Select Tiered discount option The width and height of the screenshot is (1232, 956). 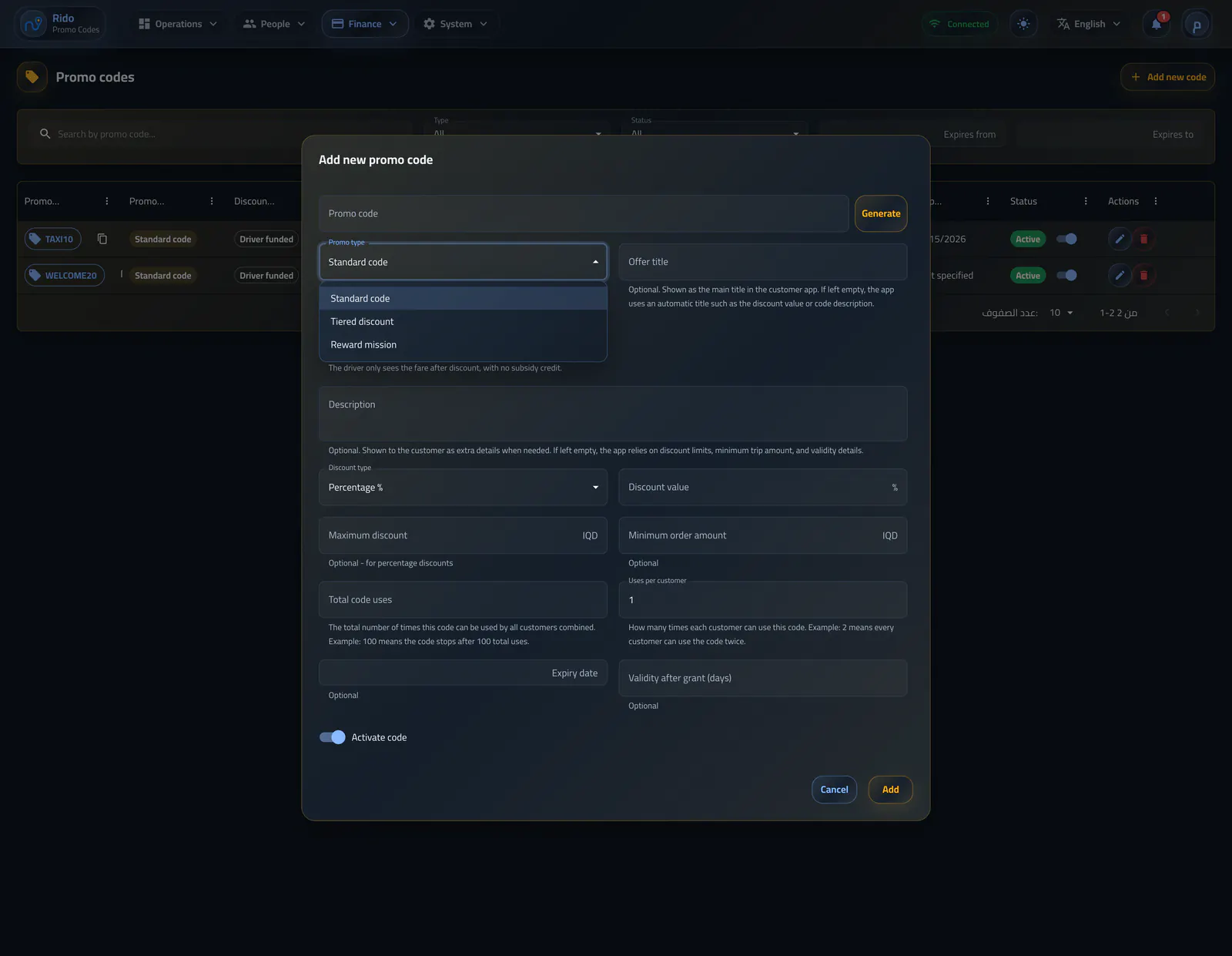coord(463,321)
